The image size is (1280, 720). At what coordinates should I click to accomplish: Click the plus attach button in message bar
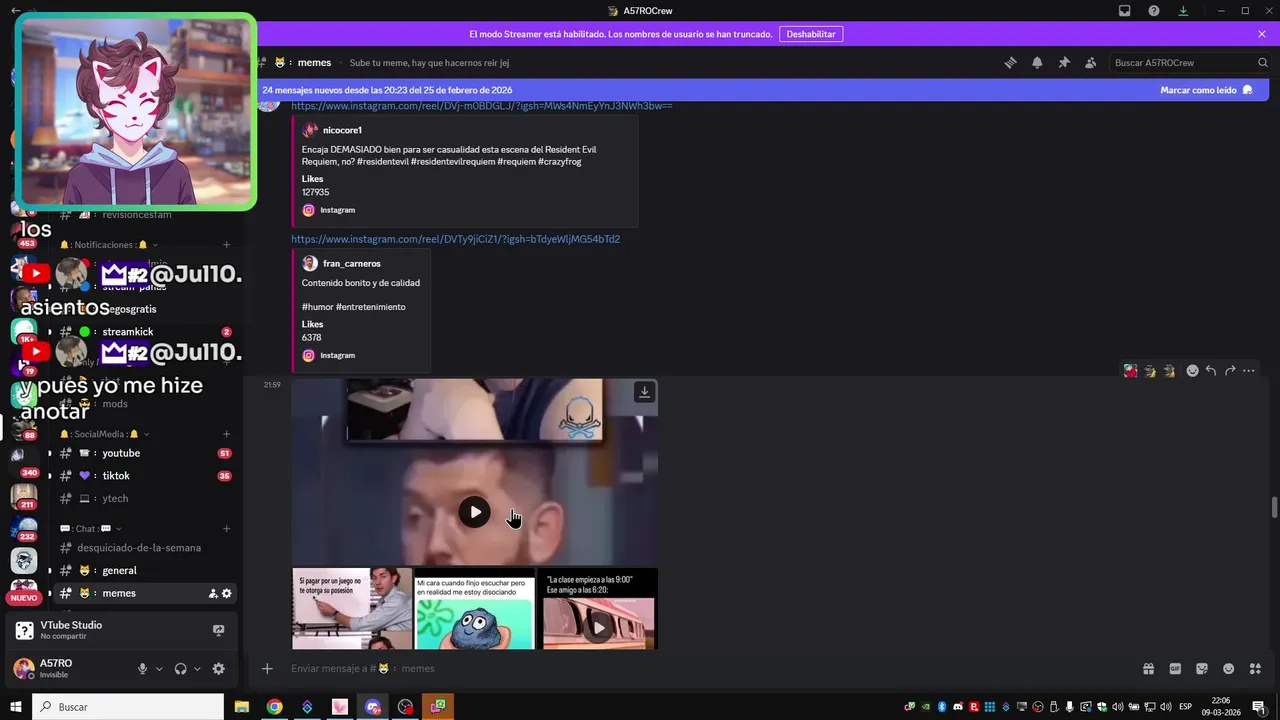(x=267, y=669)
